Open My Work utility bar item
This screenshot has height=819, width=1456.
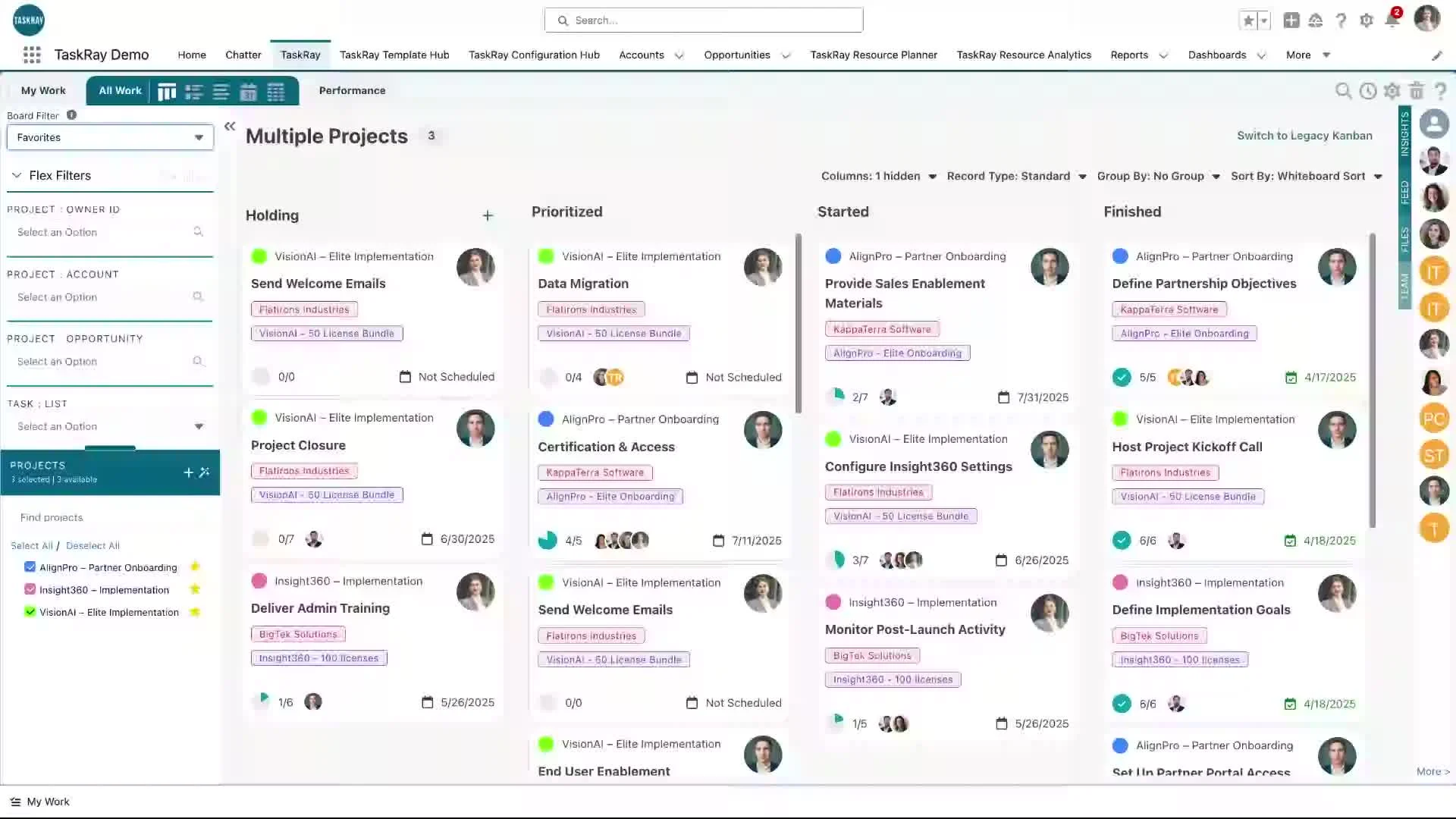(x=40, y=802)
